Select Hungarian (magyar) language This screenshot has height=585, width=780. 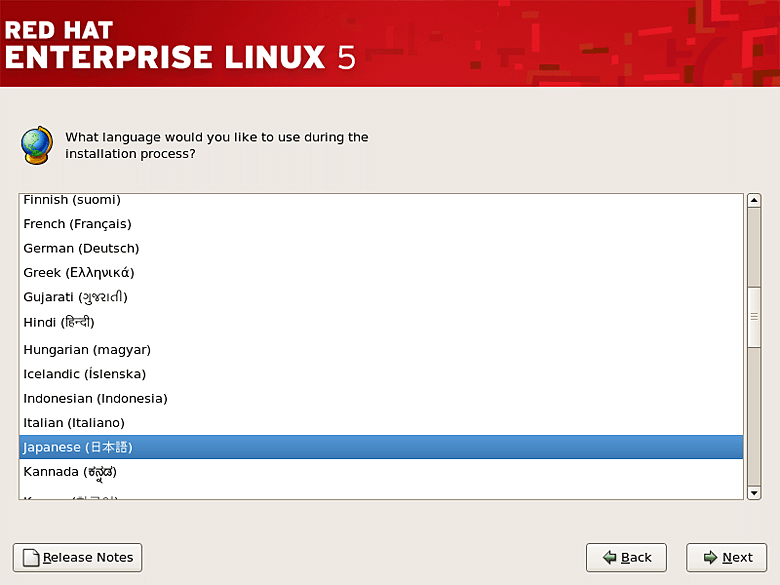coord(381,350)
